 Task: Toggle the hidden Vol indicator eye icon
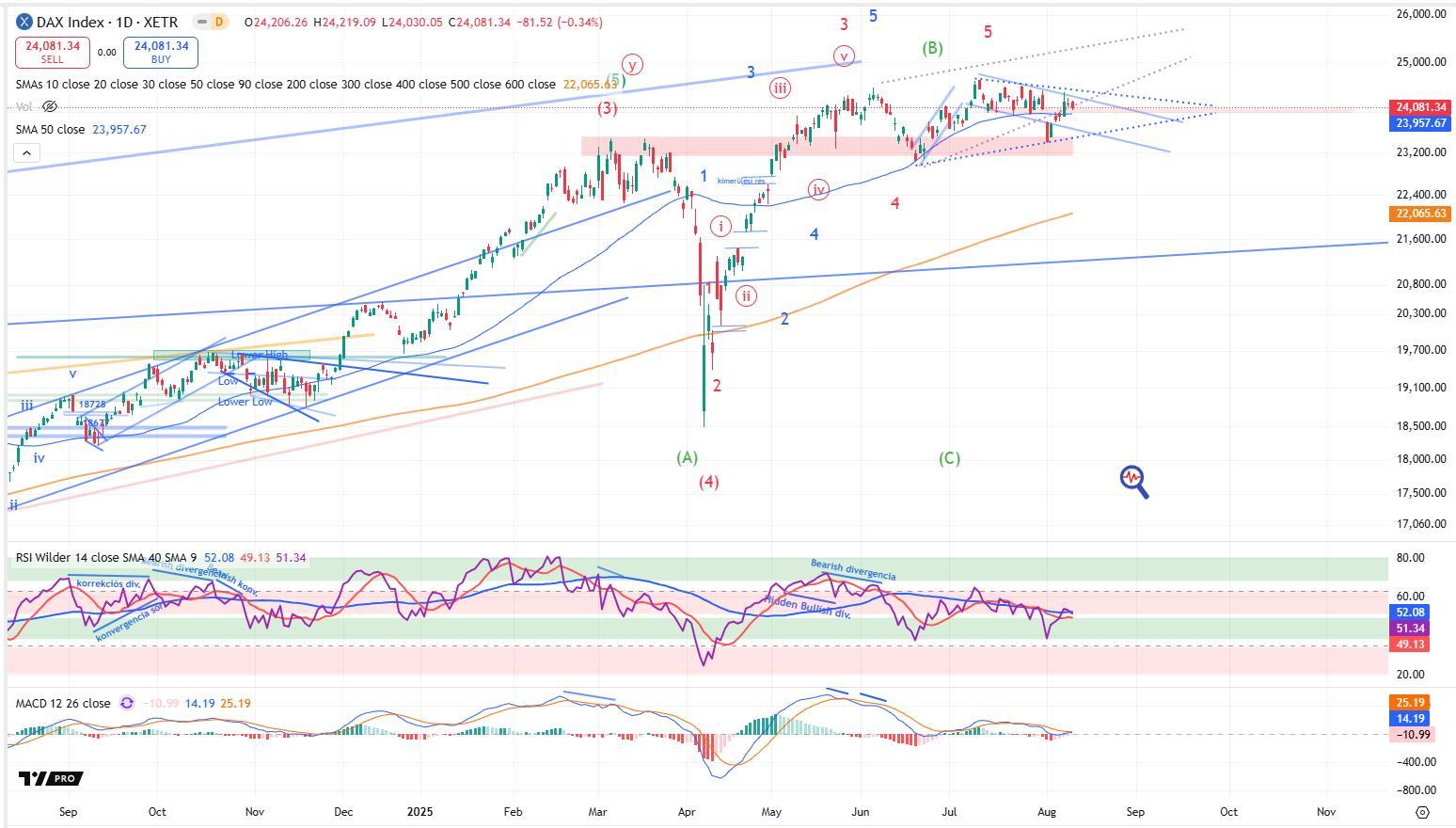coord(51,107)
